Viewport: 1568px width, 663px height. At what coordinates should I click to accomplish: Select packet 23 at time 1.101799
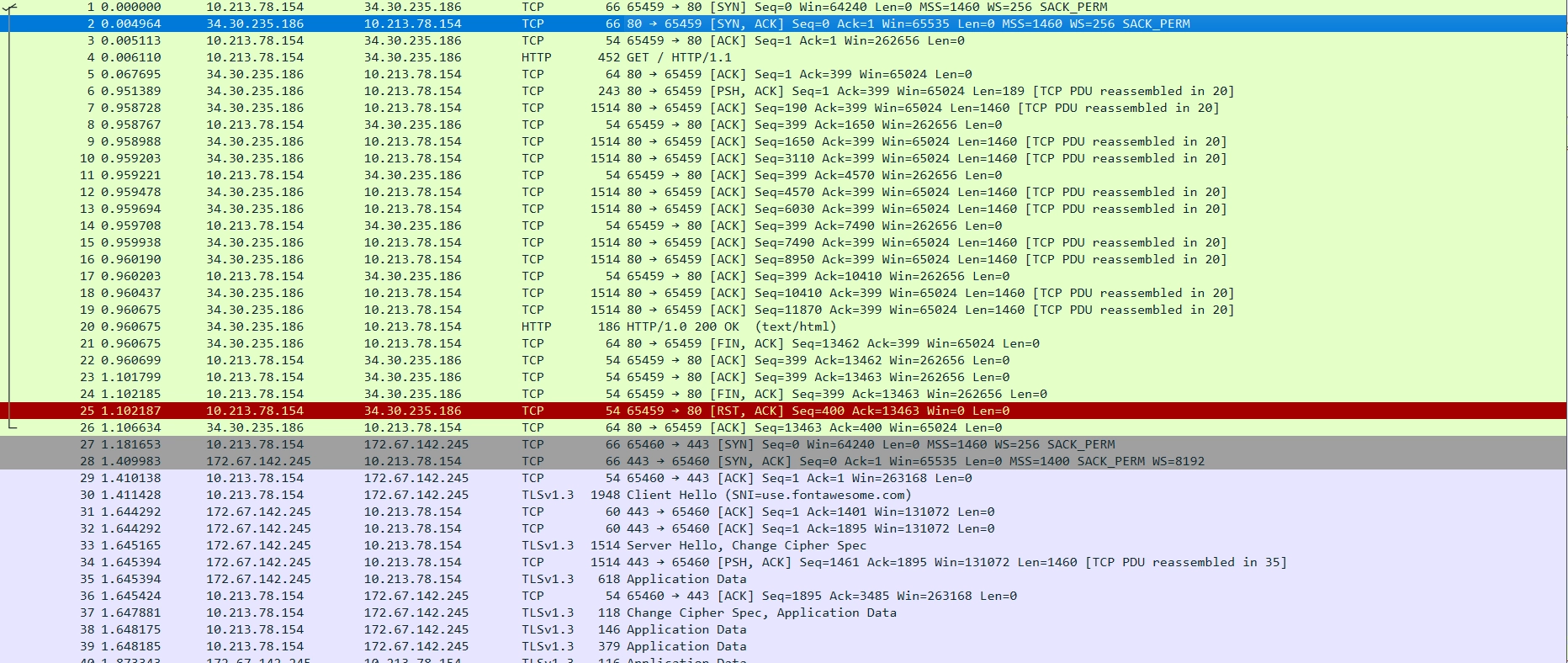784,377
